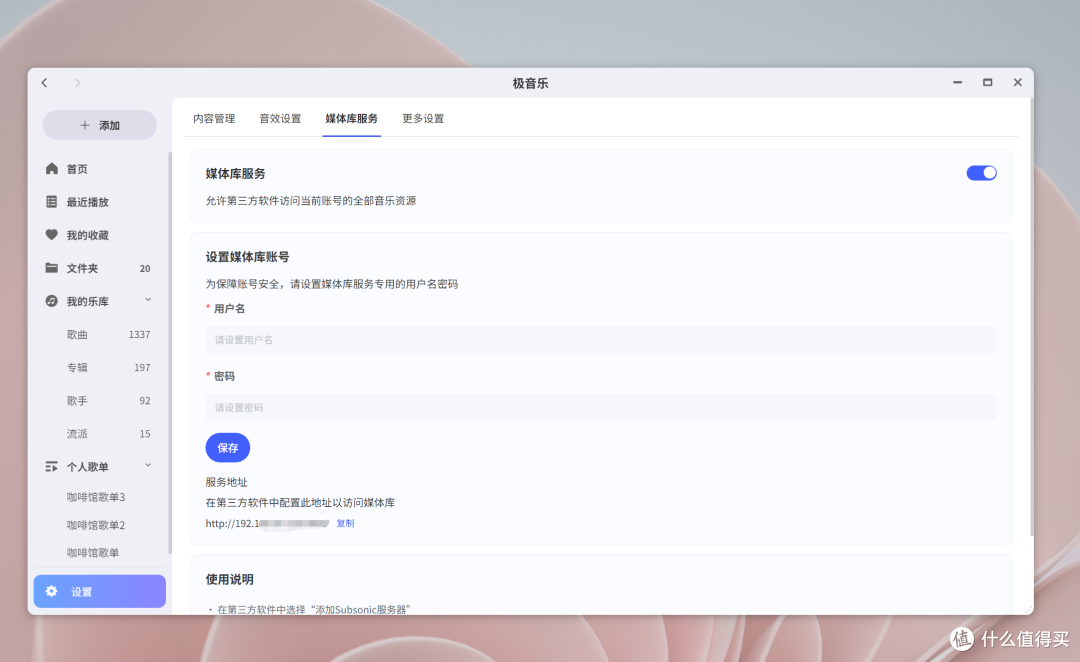The image size is (1080, 662).
Task: Open 首页 via the house icon
Action: [x=52, y=169]
